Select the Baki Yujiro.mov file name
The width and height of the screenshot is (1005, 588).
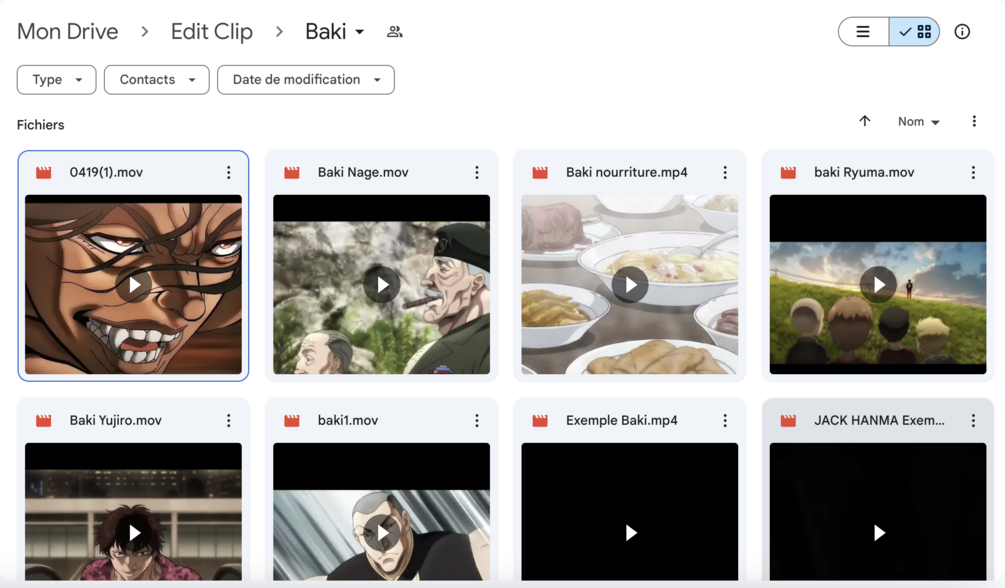point(115,421)
